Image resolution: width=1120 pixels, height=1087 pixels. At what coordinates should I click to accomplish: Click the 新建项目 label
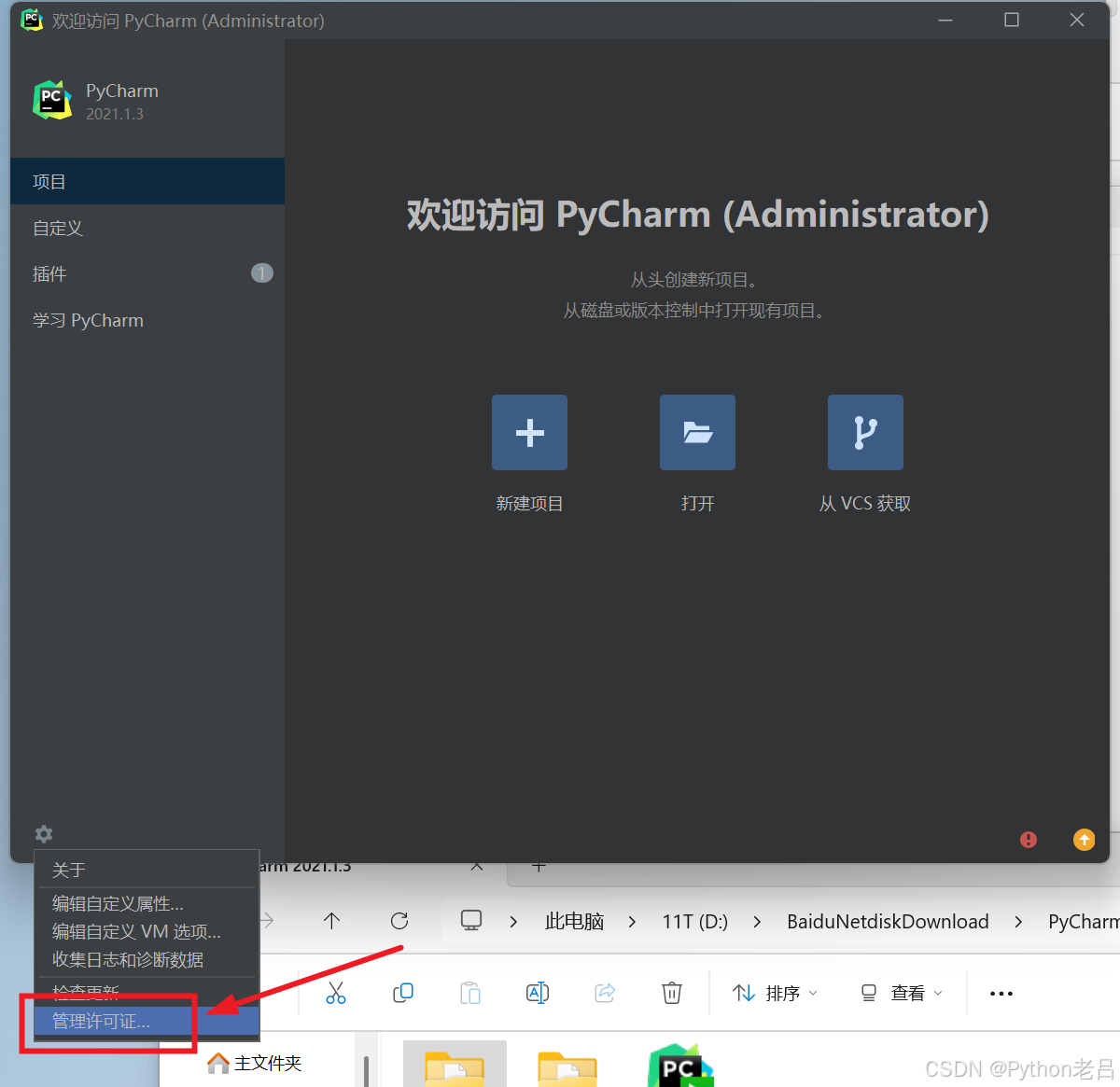click(x=529, y=504)
